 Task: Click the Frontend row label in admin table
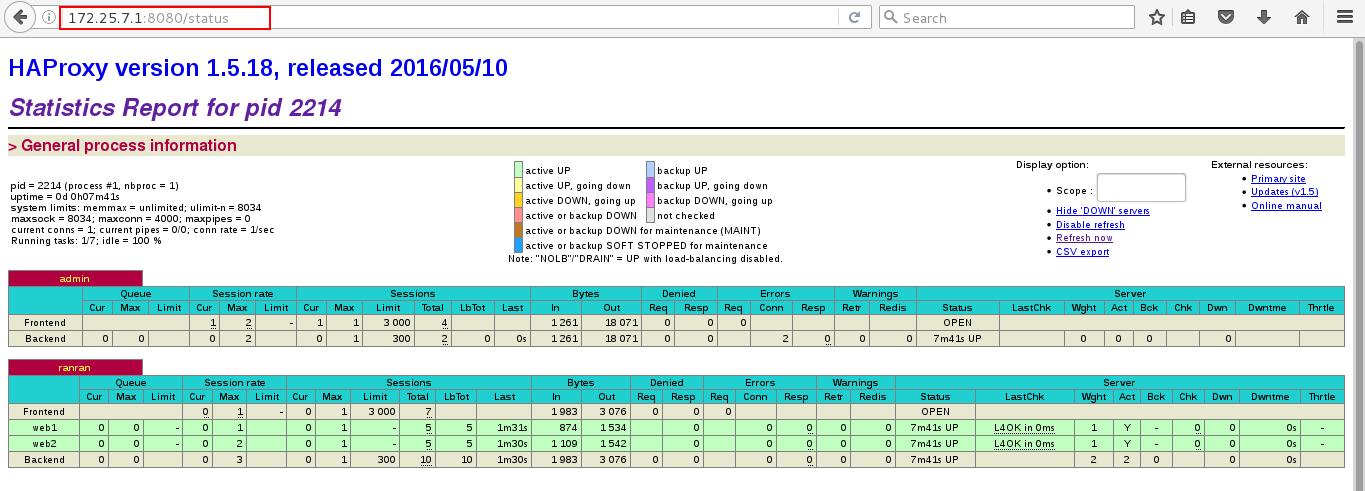pyautogui.click(x=45, y=323)
